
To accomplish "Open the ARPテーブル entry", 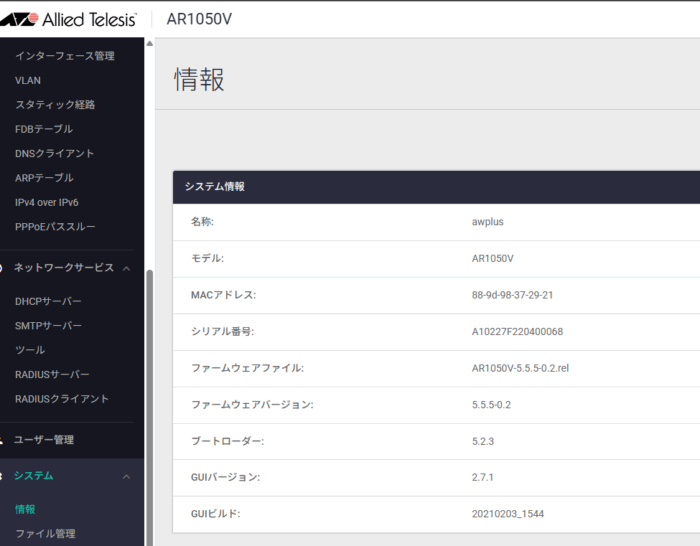I will click(45, 178).
